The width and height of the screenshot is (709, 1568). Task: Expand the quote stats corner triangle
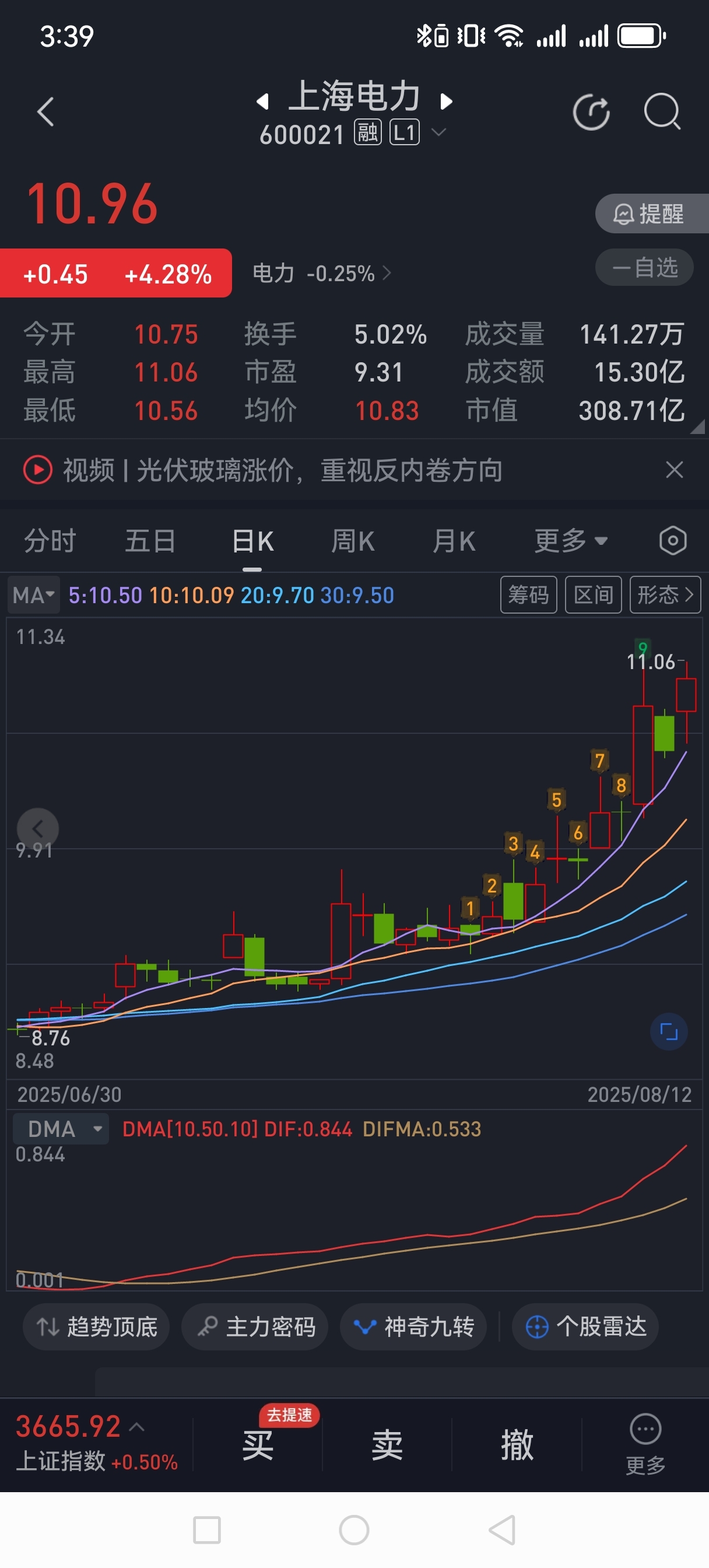coord(698,426)
